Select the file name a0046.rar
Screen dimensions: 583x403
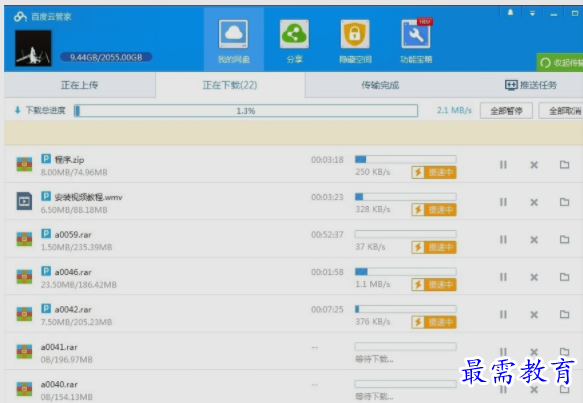click(73, 272)
